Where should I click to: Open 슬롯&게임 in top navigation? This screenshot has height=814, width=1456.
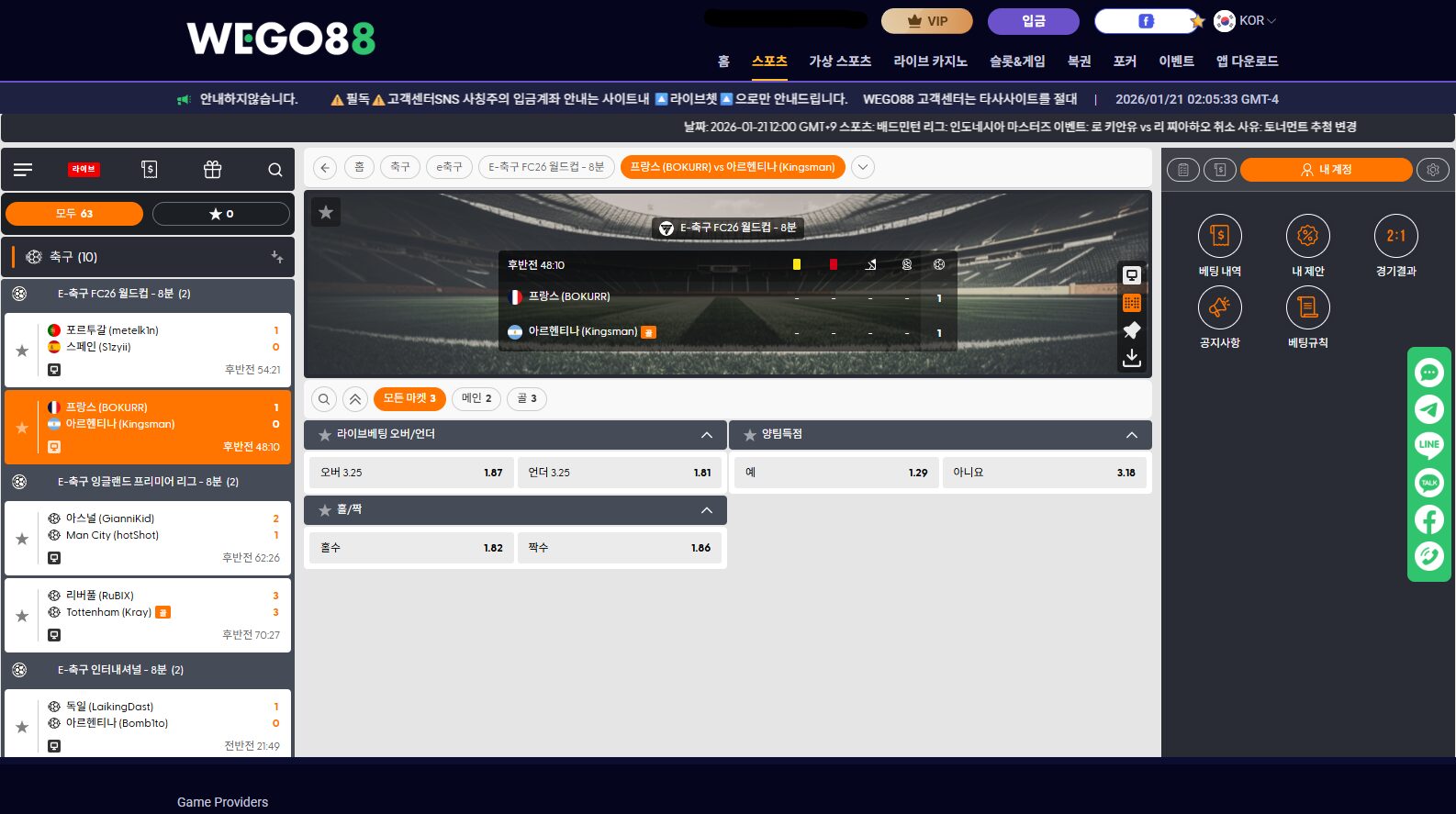(x=1017, y=61)
